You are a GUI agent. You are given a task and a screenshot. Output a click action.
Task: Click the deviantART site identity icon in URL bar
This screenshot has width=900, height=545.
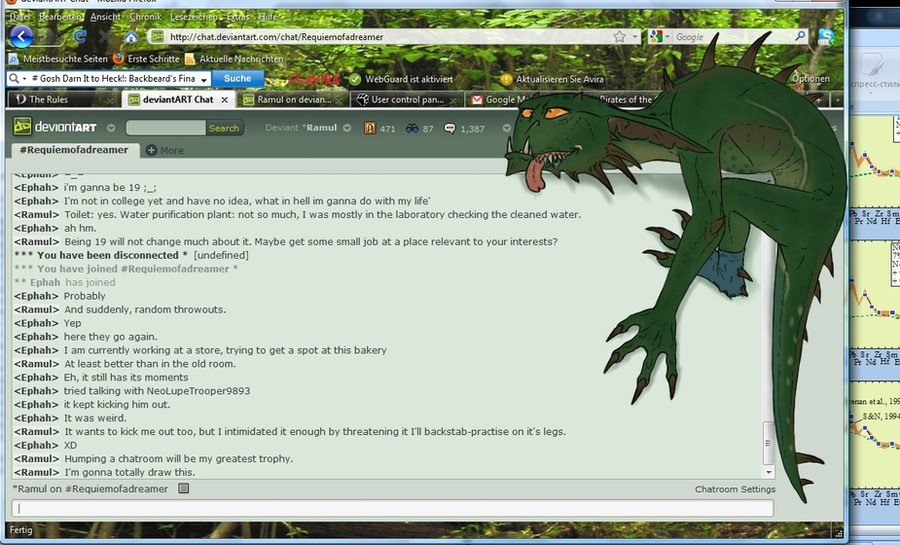pos(157,37)
